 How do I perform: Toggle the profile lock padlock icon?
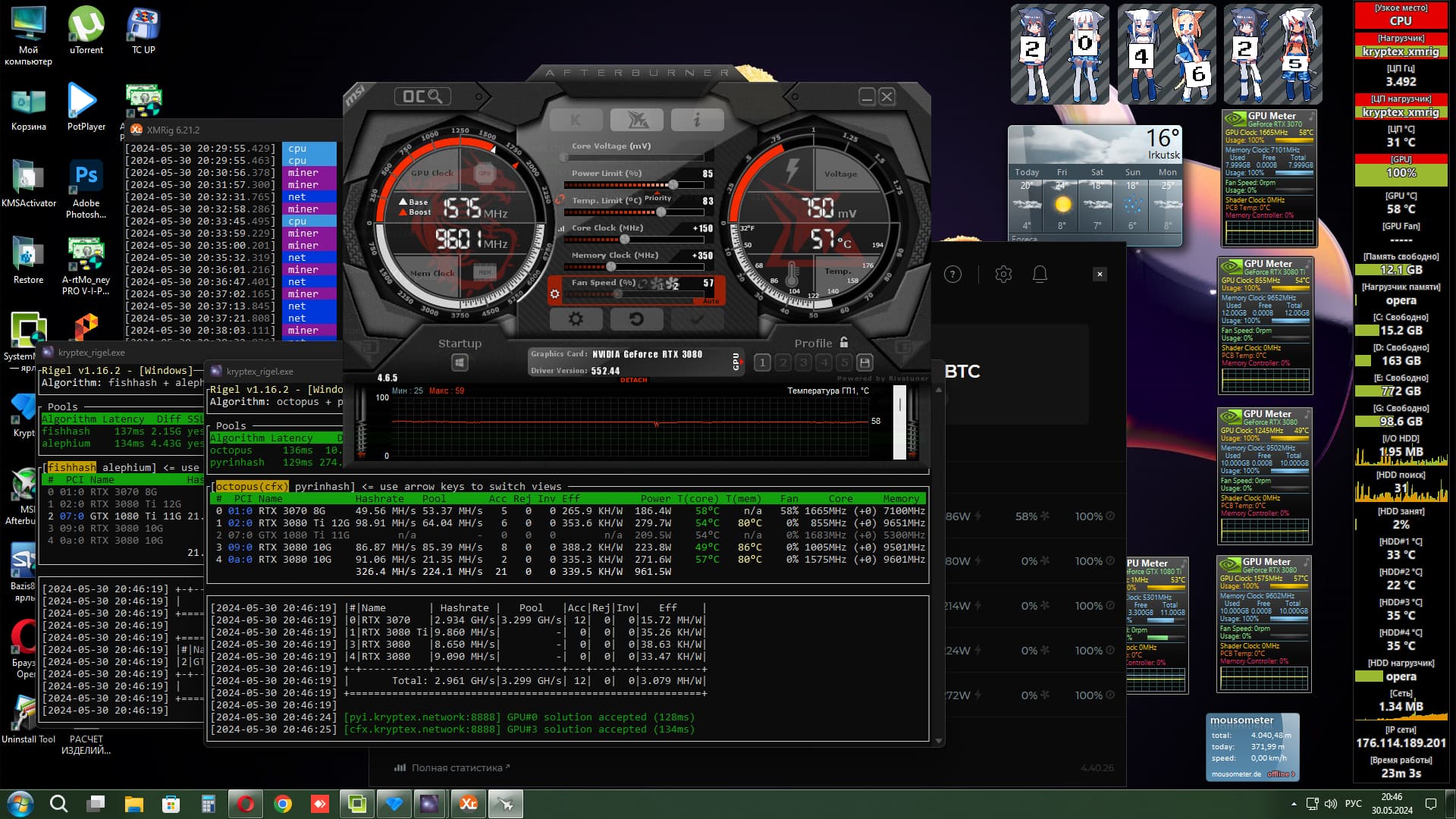click(x=844, y=343)
